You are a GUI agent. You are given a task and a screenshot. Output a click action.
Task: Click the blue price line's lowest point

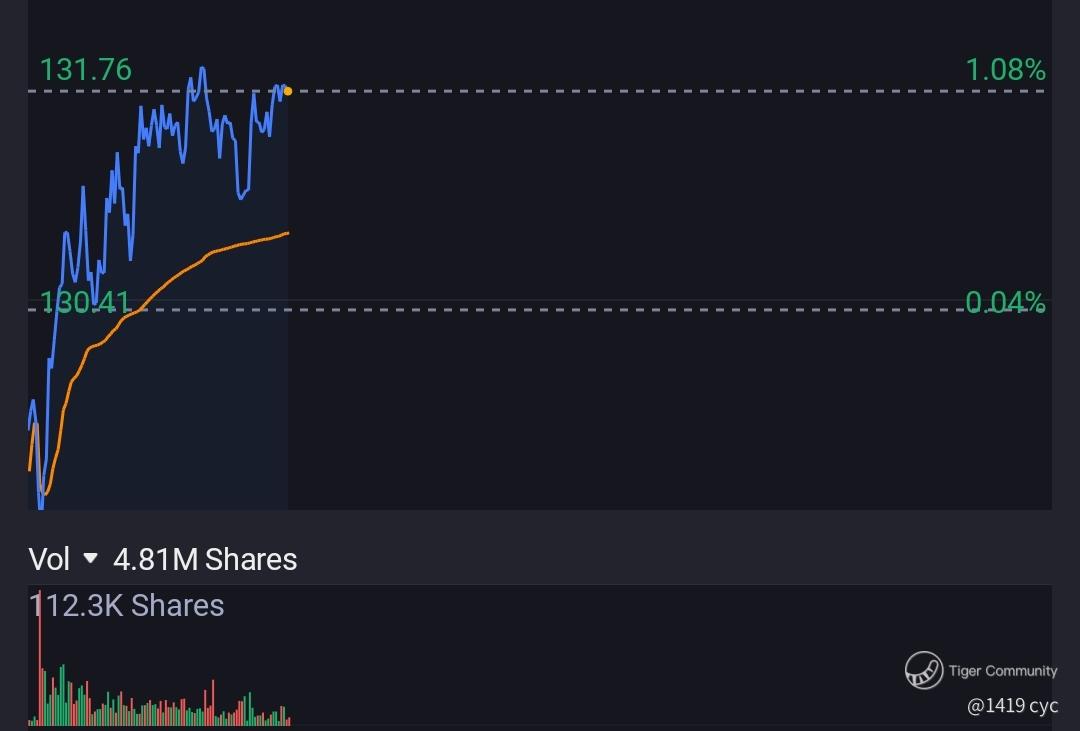point(41,505)
